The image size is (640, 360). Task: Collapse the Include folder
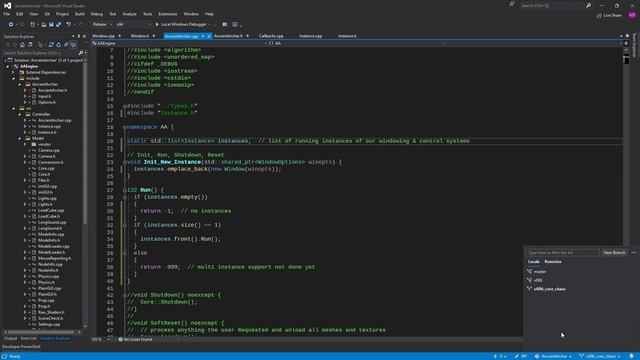click(x=13, y=78)
